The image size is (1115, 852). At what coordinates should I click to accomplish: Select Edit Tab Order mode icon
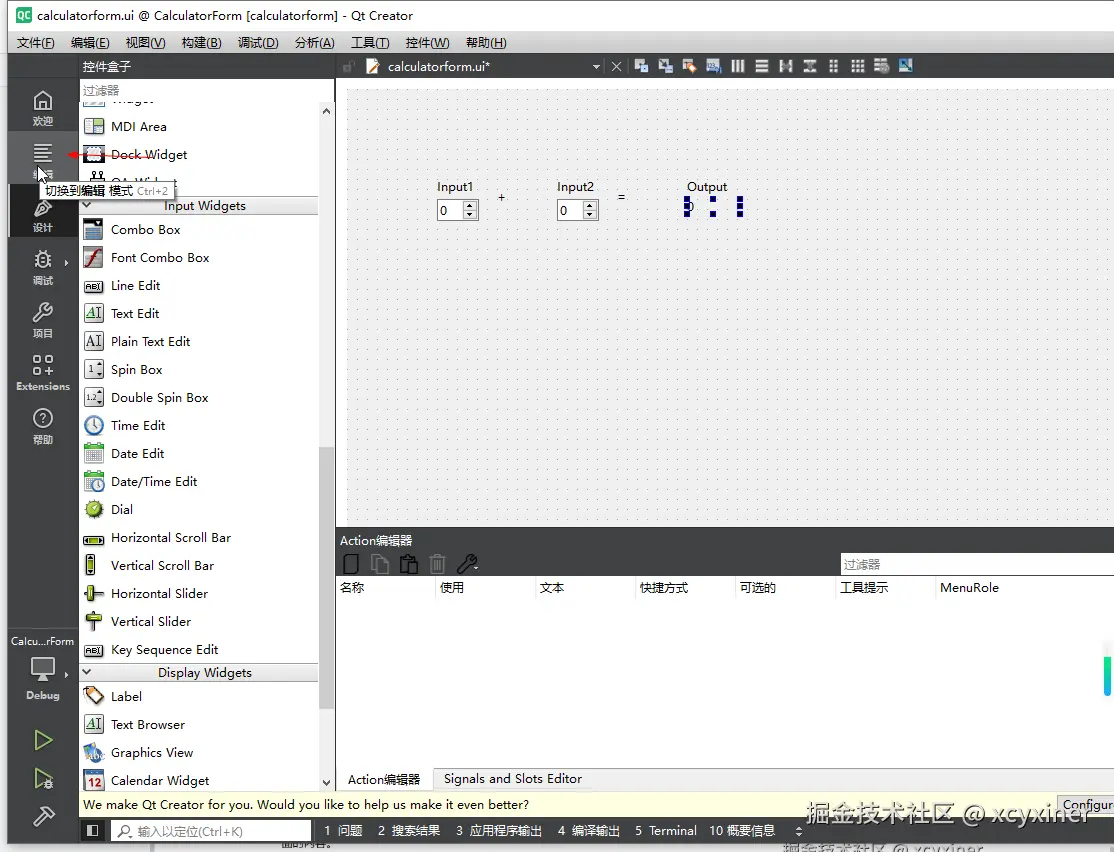tap(713, 66)
